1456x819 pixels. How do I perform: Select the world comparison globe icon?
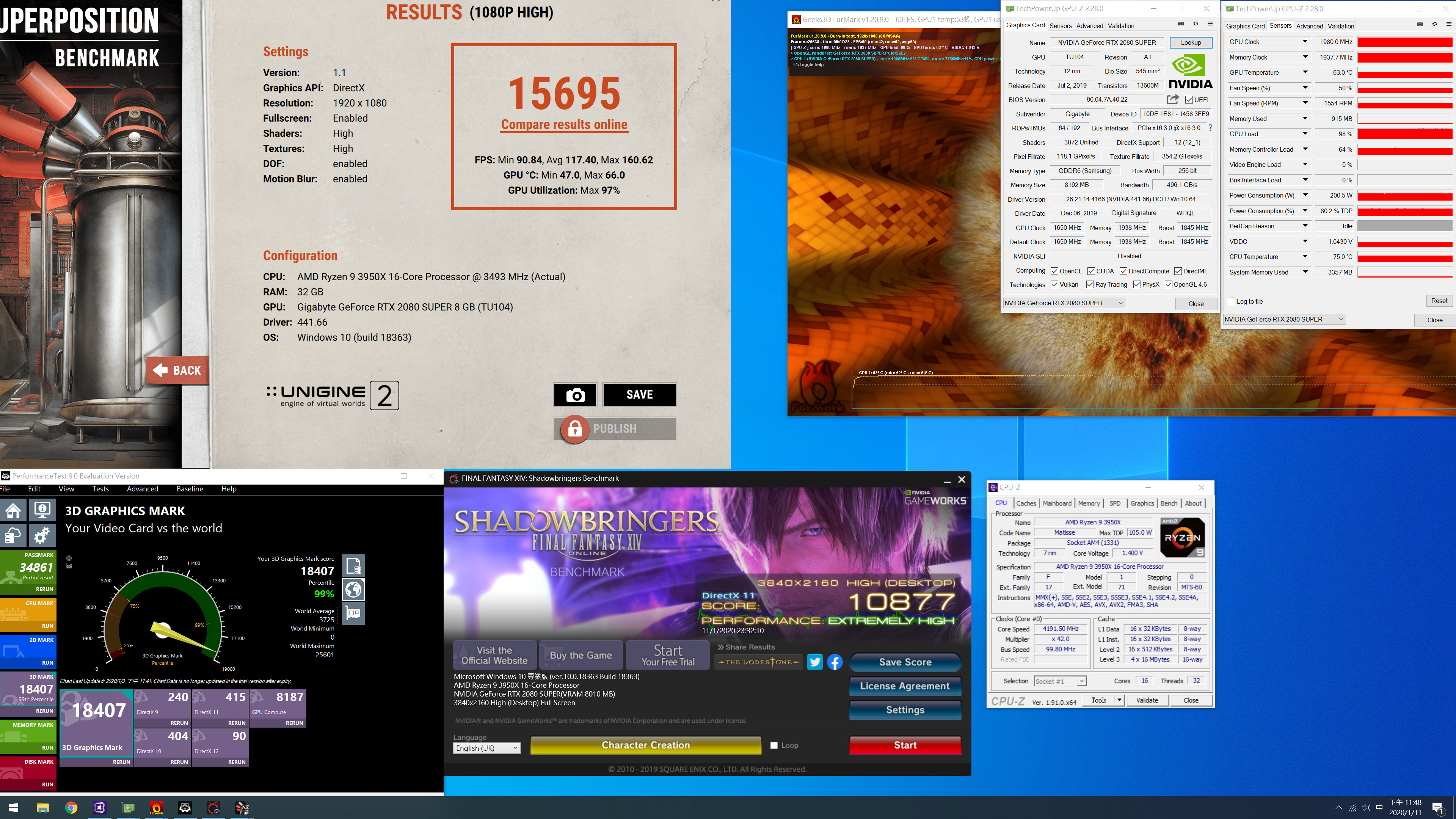(353, 590)
